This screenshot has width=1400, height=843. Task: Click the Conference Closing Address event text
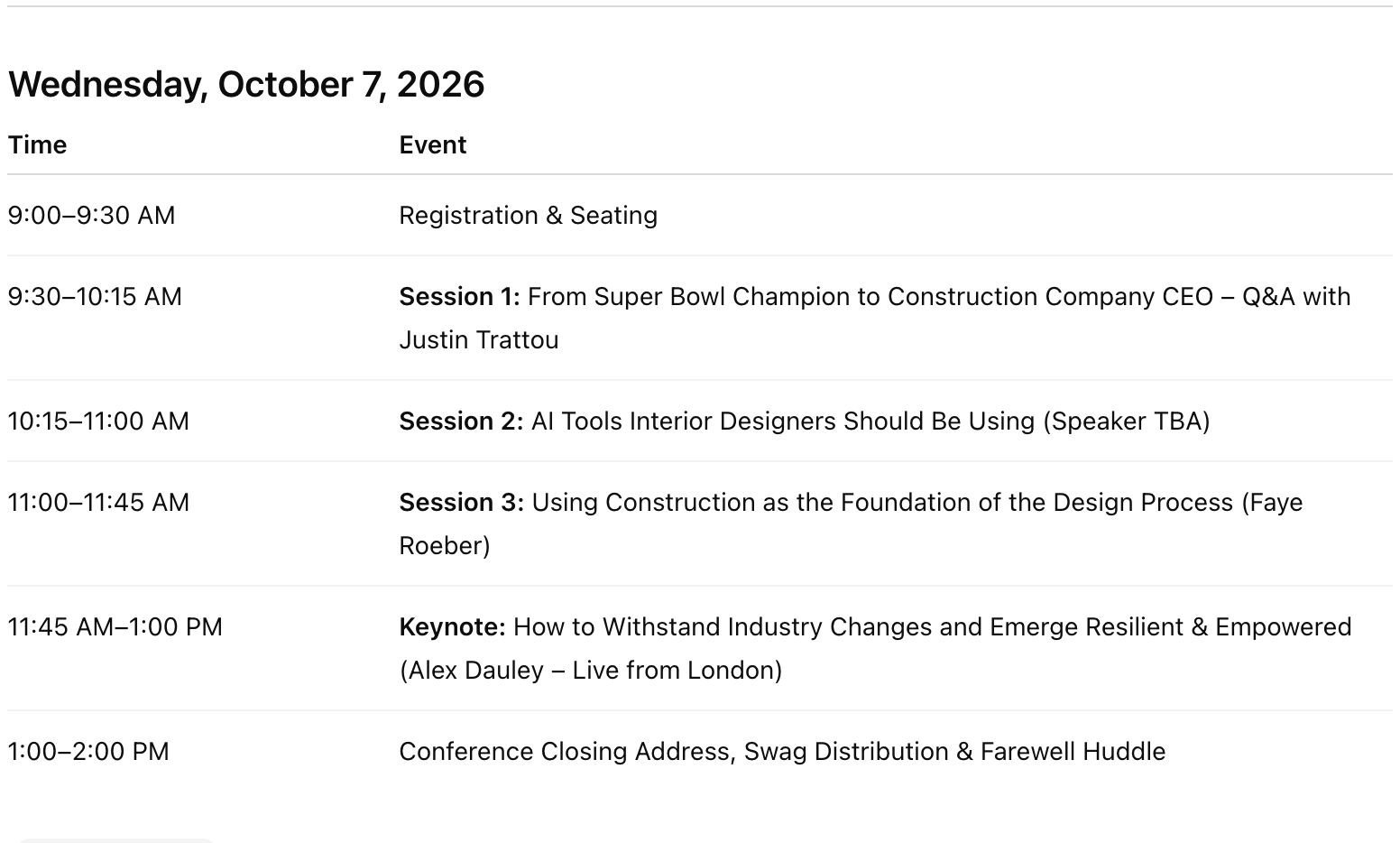click(565, 751)
